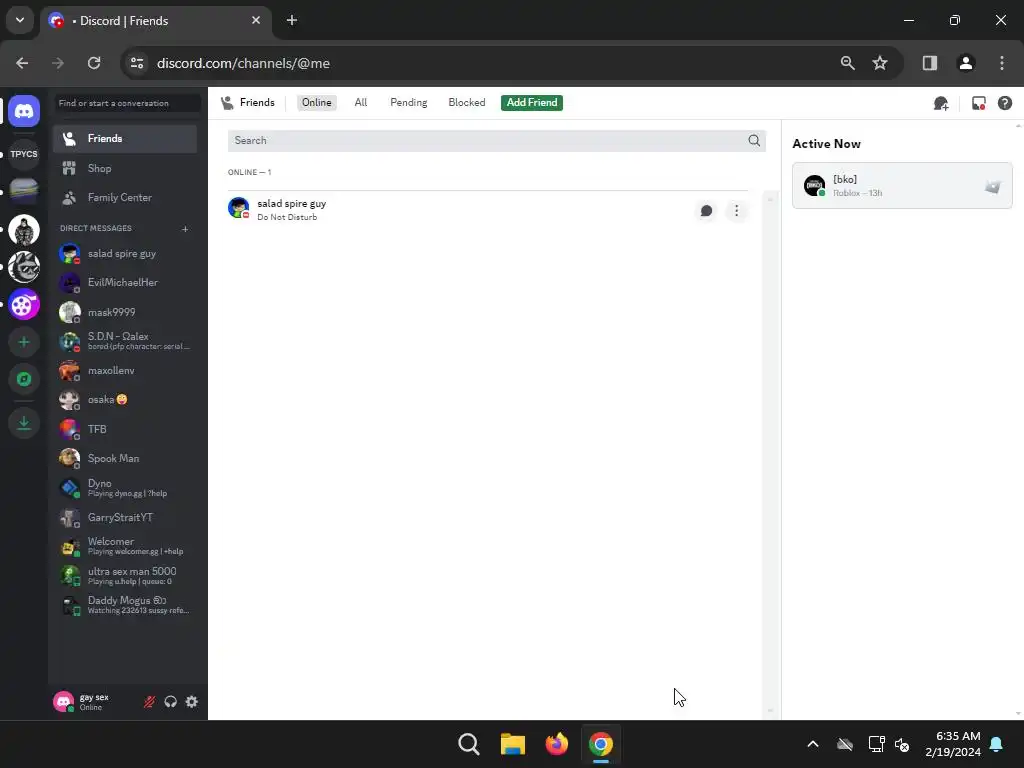Reload the Discord page
This screenshot has width=1024, height=768.
coord(94,63)
